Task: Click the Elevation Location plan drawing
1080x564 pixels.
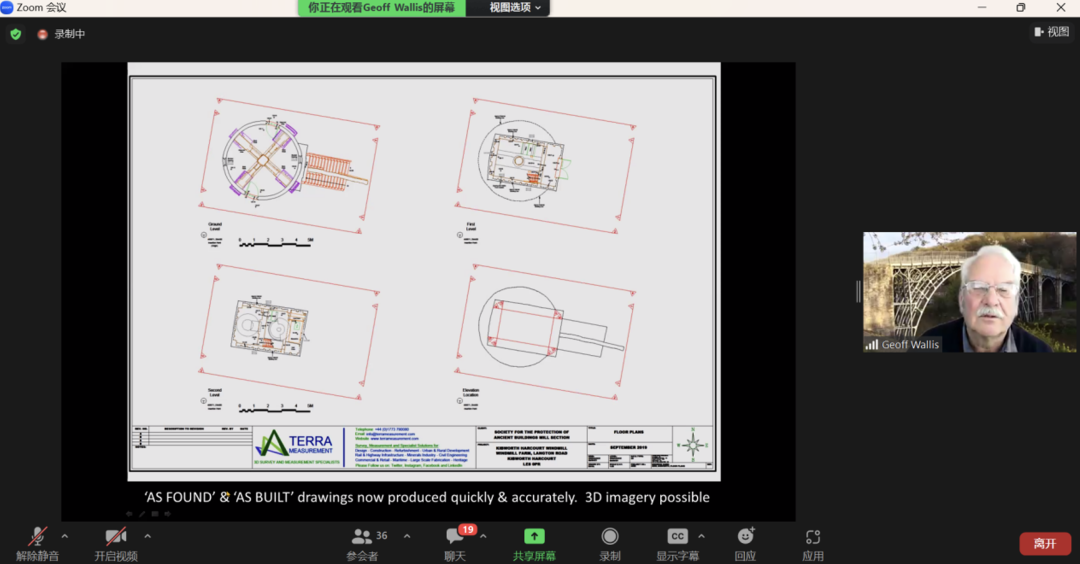Action: tap(546, 332)
